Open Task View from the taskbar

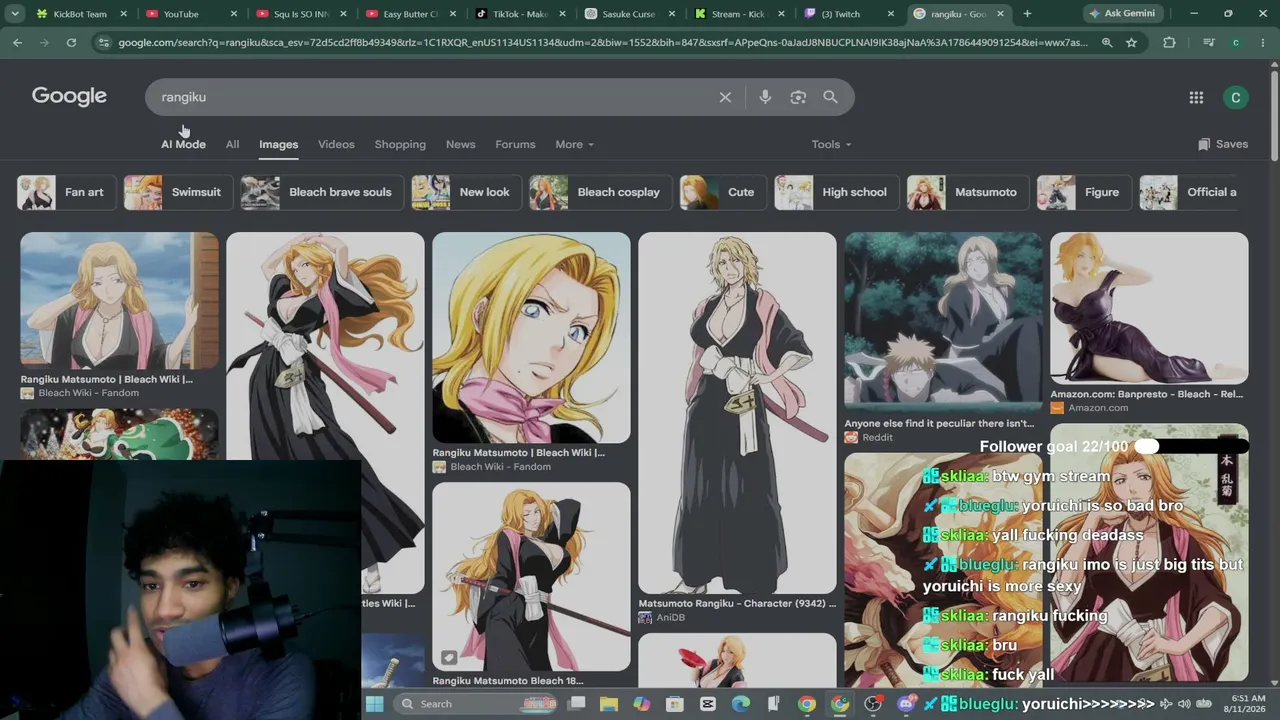[x=576, y=704]
